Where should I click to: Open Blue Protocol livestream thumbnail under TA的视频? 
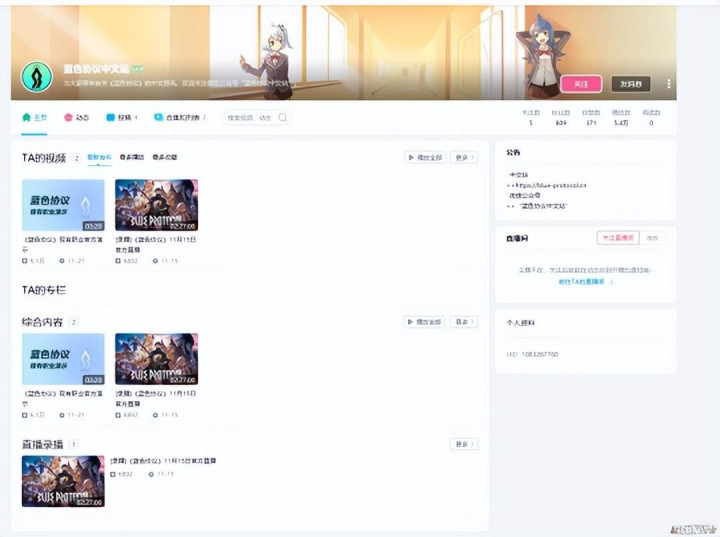157,205
